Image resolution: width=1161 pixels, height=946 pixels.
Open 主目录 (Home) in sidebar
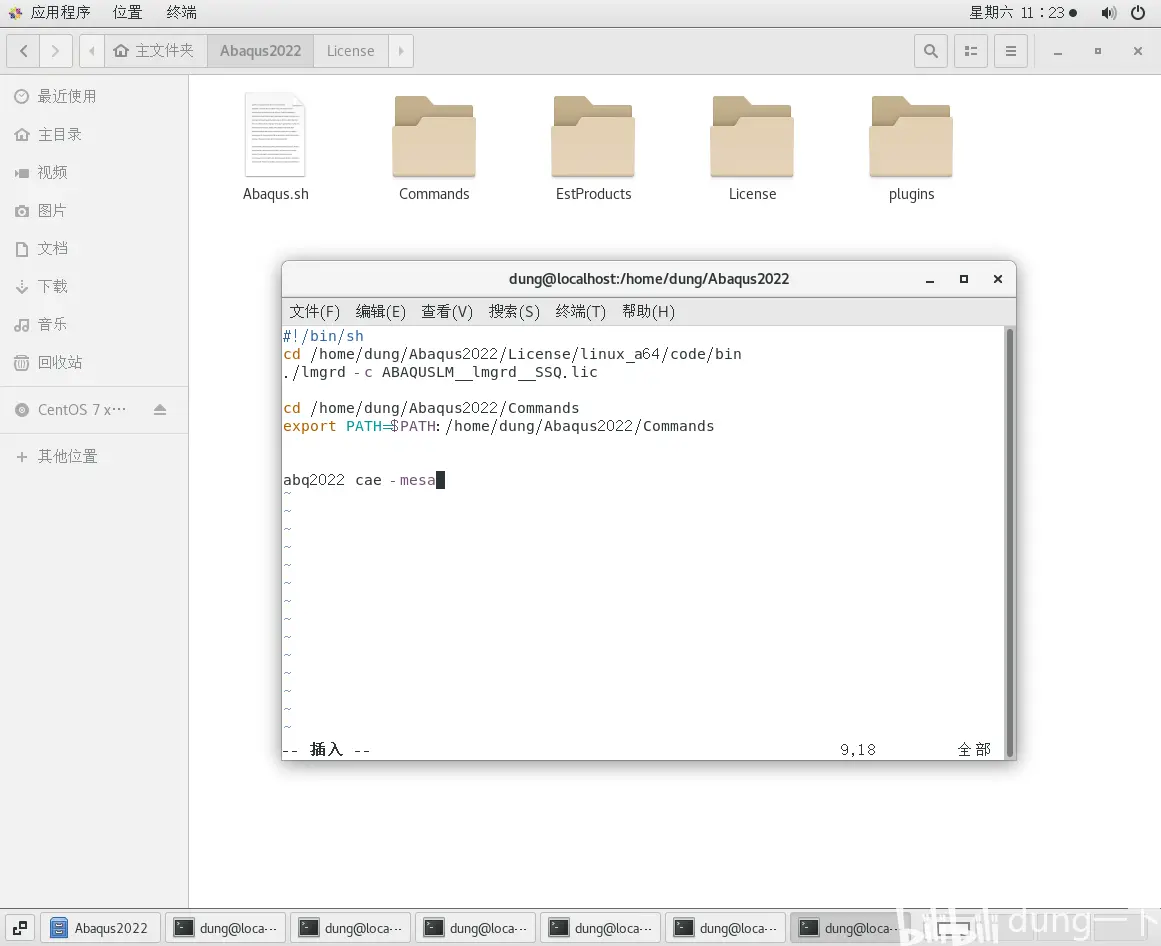pos(94,135)
